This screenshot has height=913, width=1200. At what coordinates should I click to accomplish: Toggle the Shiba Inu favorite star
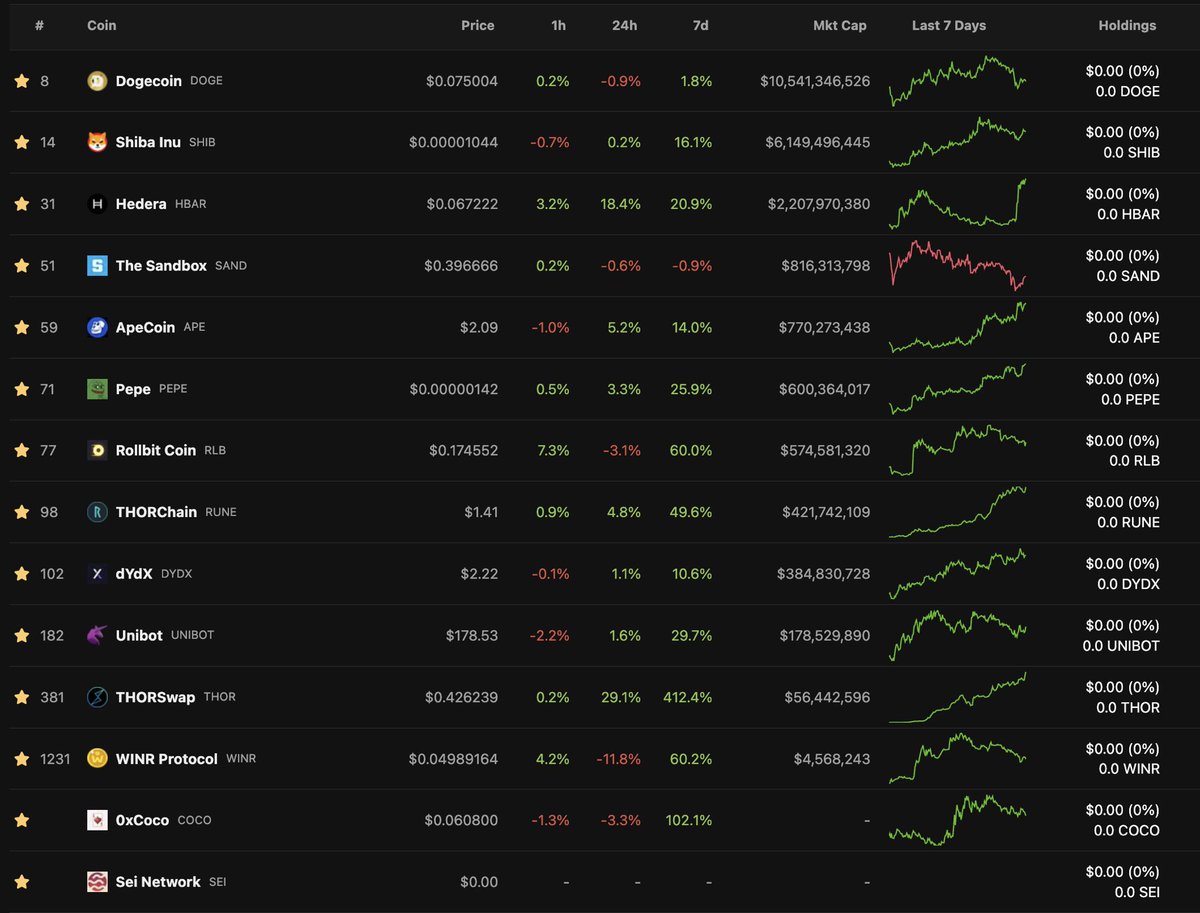[22, 142]
